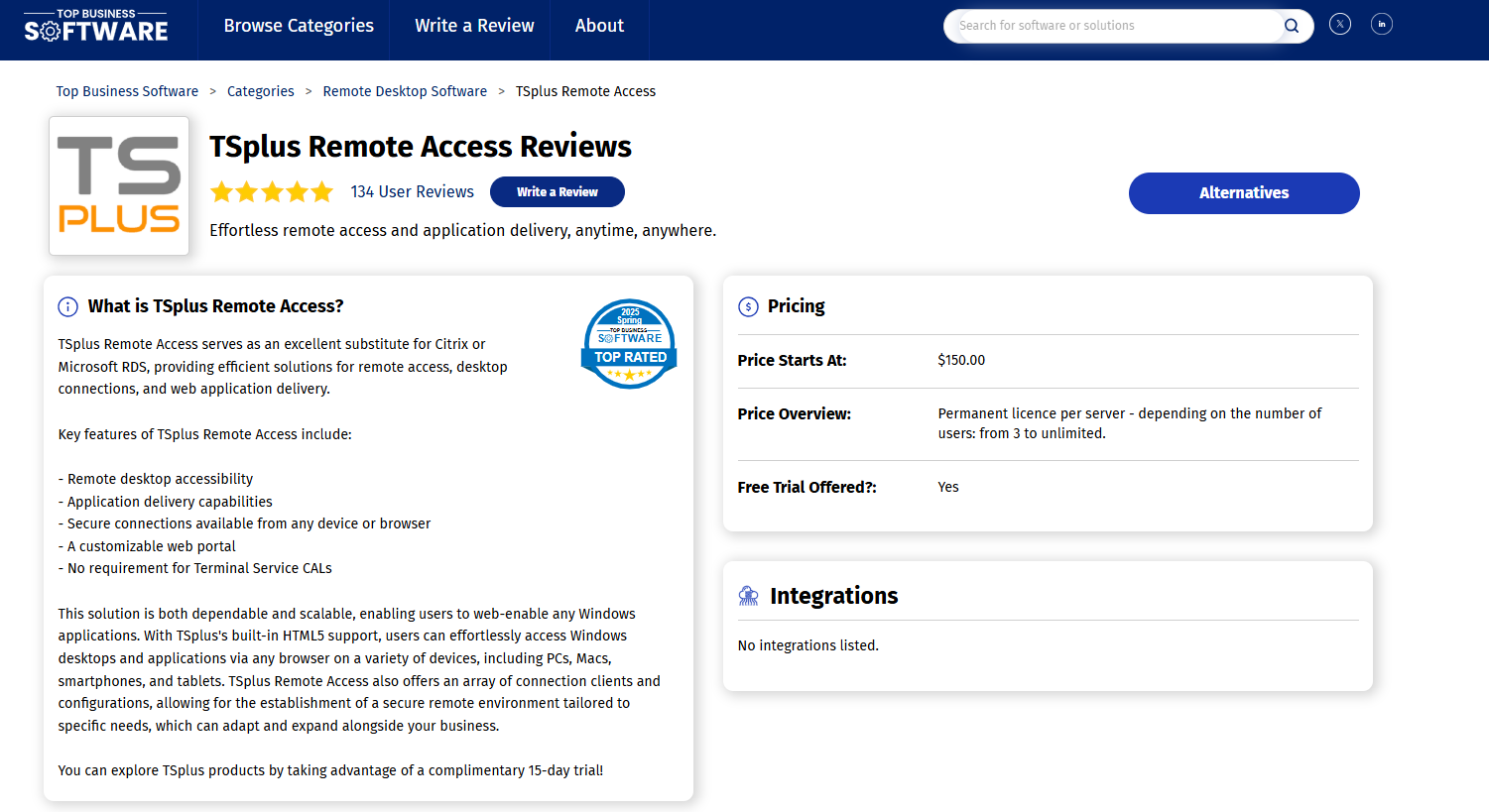Screen dimensions: 1489x812
Task: Open the 134 User Reviews link
Action: pyautogui.click(x=413, y=192)
